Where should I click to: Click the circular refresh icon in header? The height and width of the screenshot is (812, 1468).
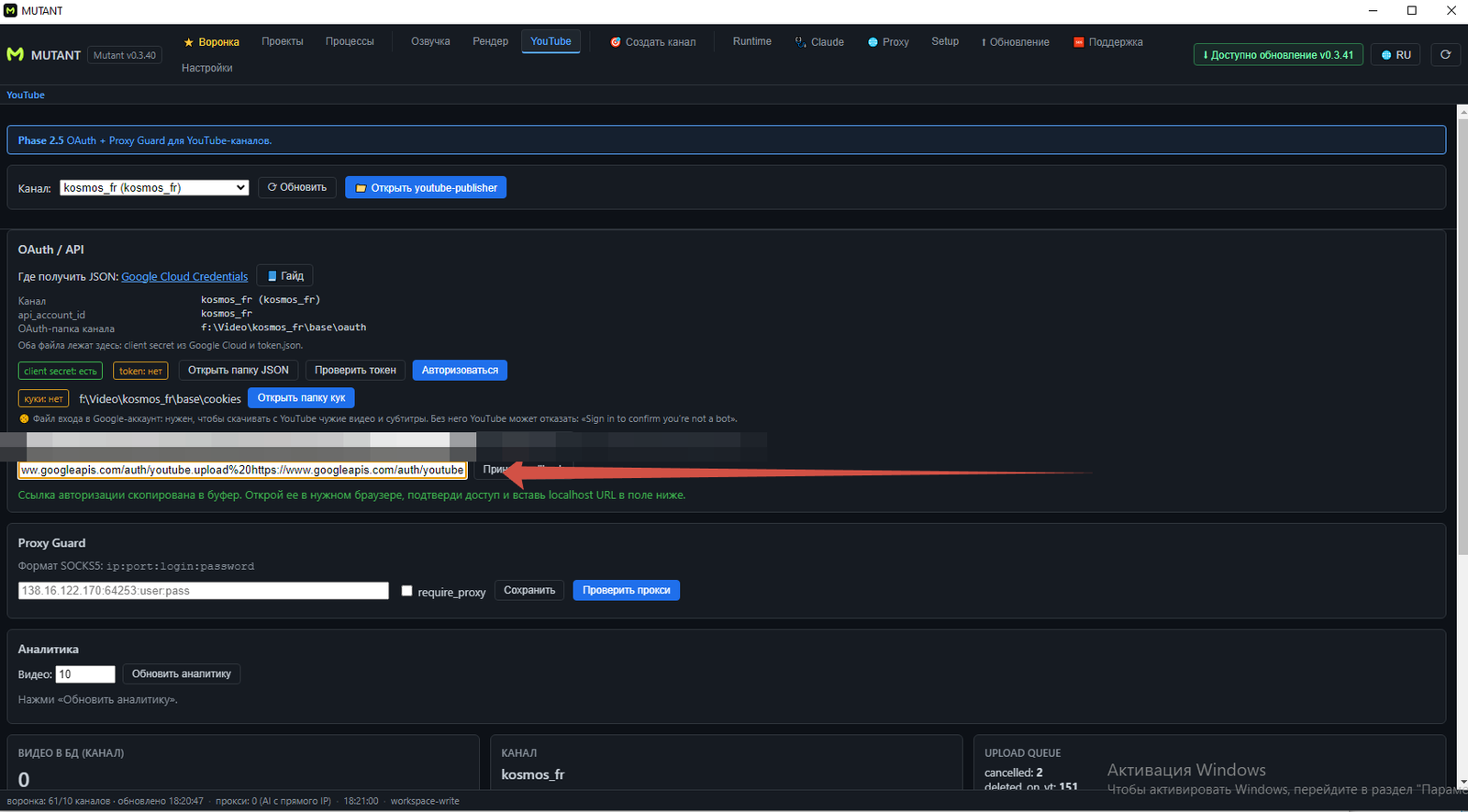click(1445, 55)
